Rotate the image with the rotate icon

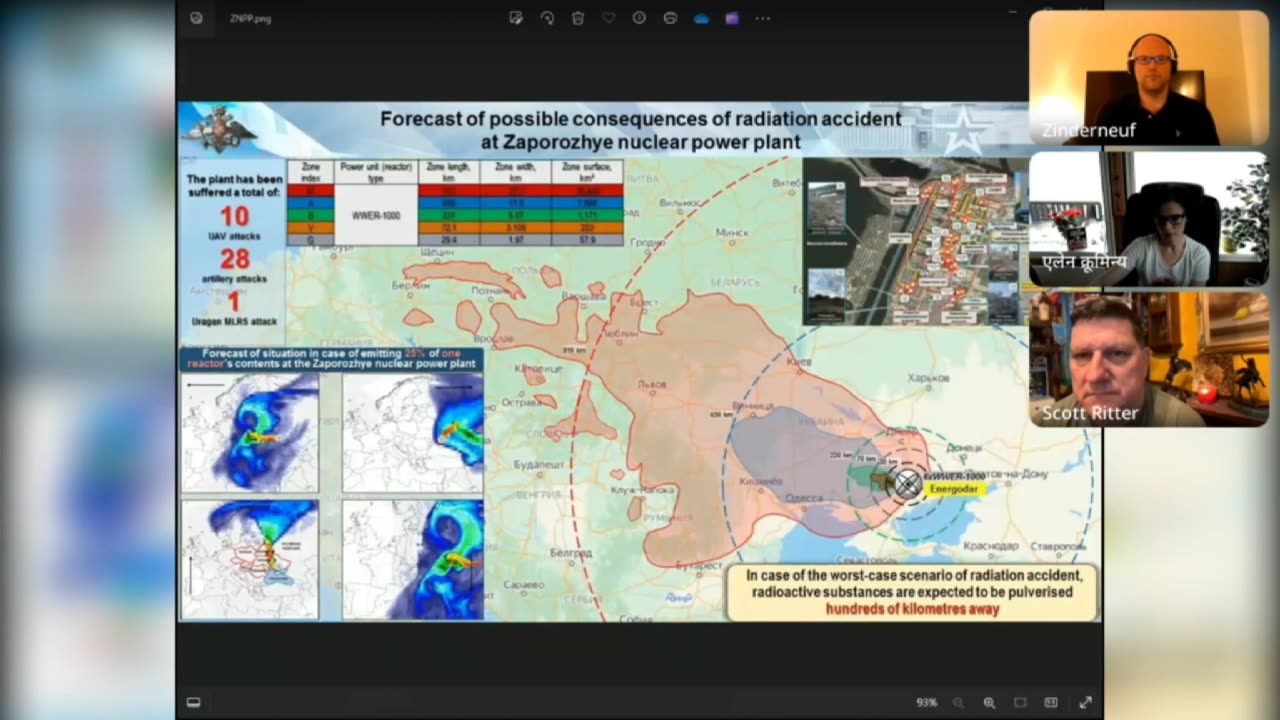coord(547,18)
